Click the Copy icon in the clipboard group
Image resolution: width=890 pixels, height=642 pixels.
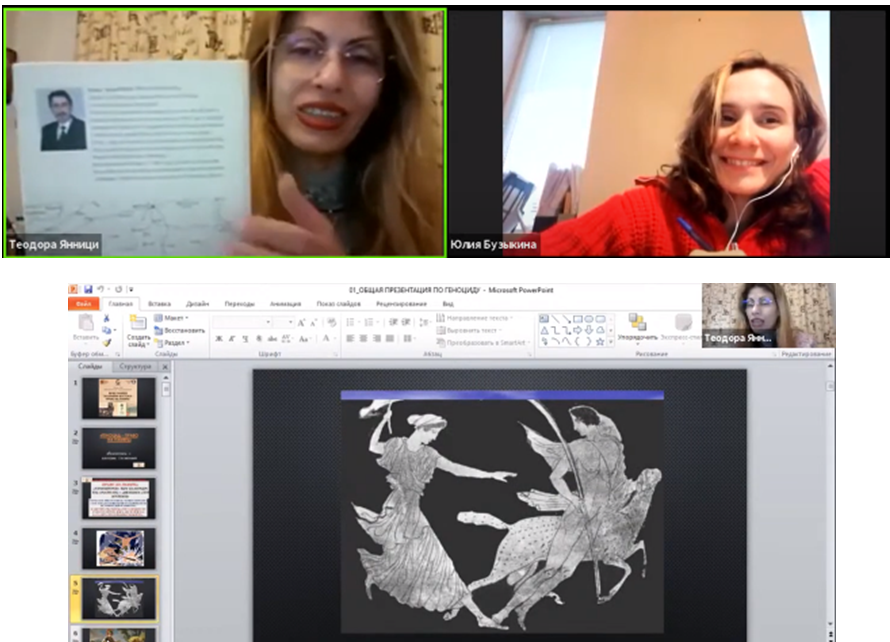click(x=106, y=330)
